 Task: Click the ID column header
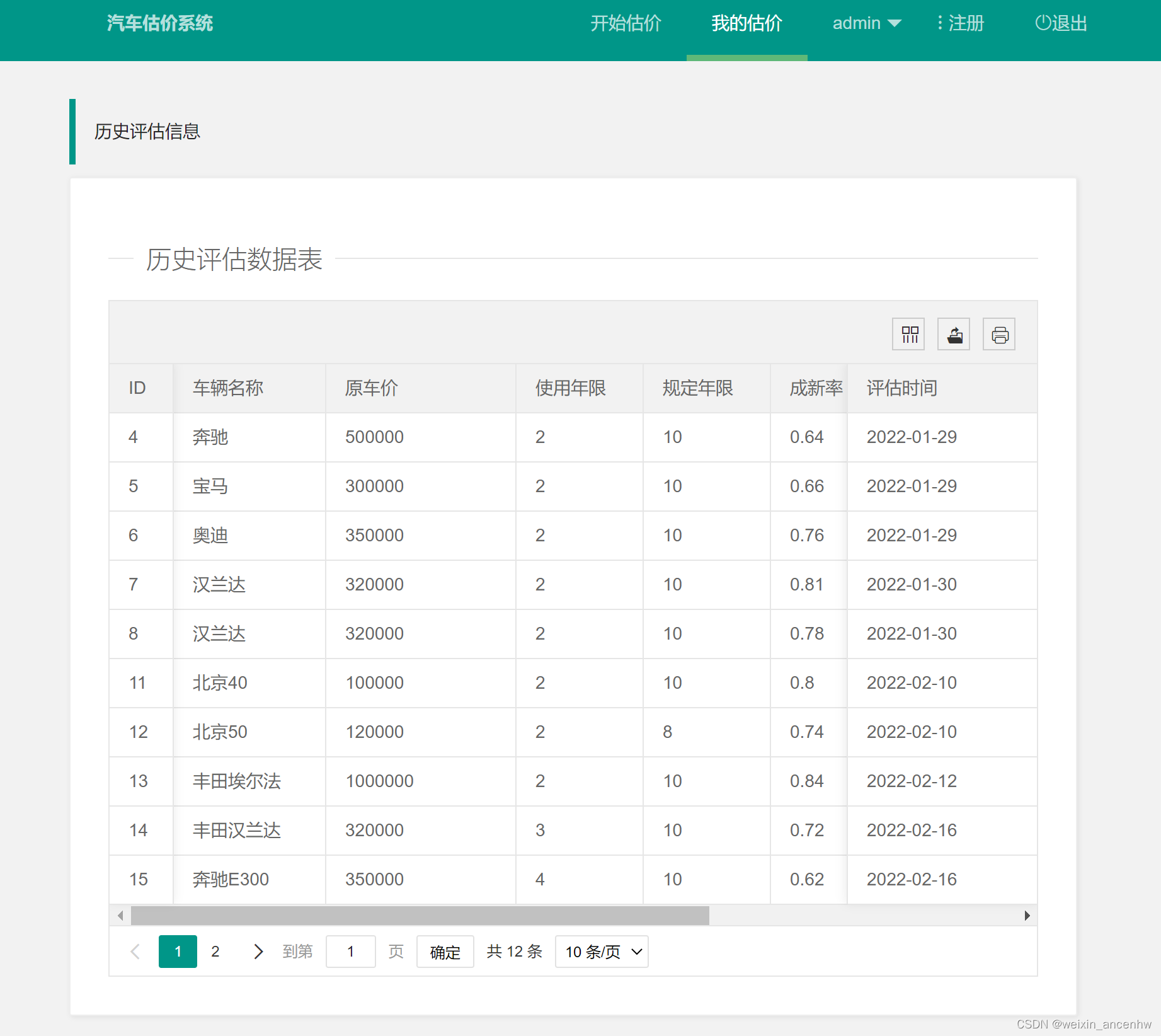click(x=141, y=388)
